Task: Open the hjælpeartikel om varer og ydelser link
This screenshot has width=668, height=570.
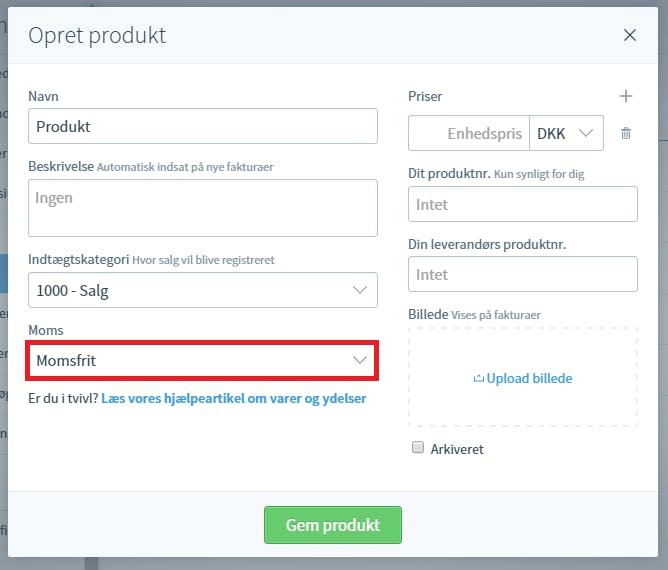Action: point(233,398)
